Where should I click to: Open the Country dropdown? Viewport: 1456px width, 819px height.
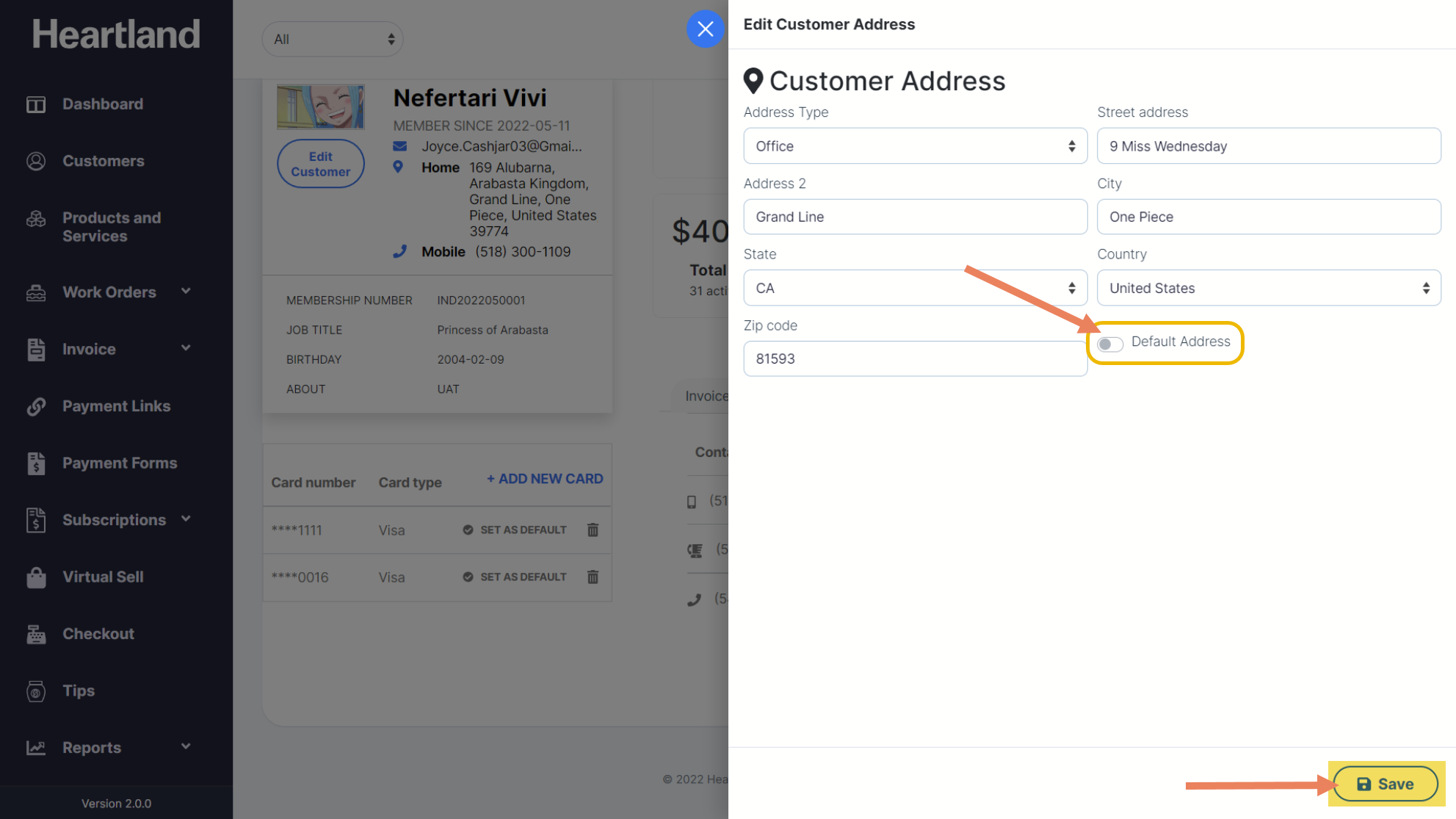[x=1268, y=288]
